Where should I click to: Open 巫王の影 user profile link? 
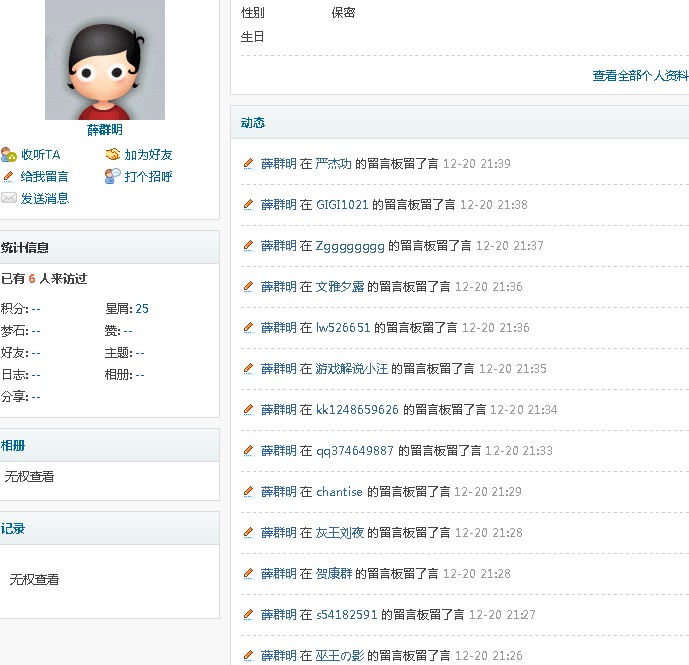(x=340, y=656)
